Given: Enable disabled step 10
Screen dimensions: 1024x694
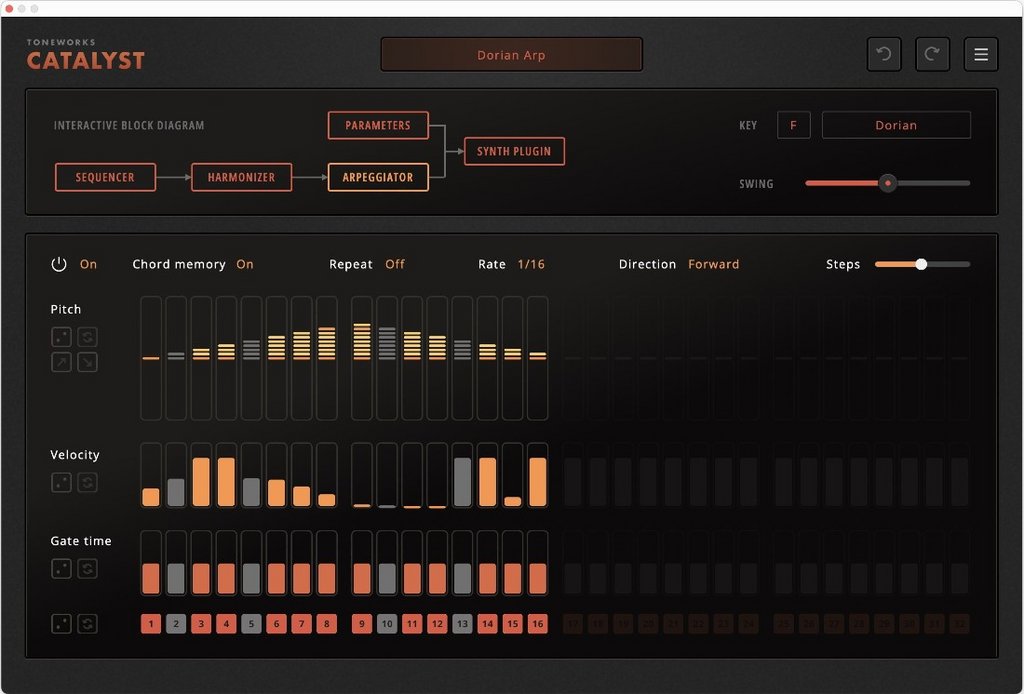Looking at the screenshot, I should click(x=387, y=623).
